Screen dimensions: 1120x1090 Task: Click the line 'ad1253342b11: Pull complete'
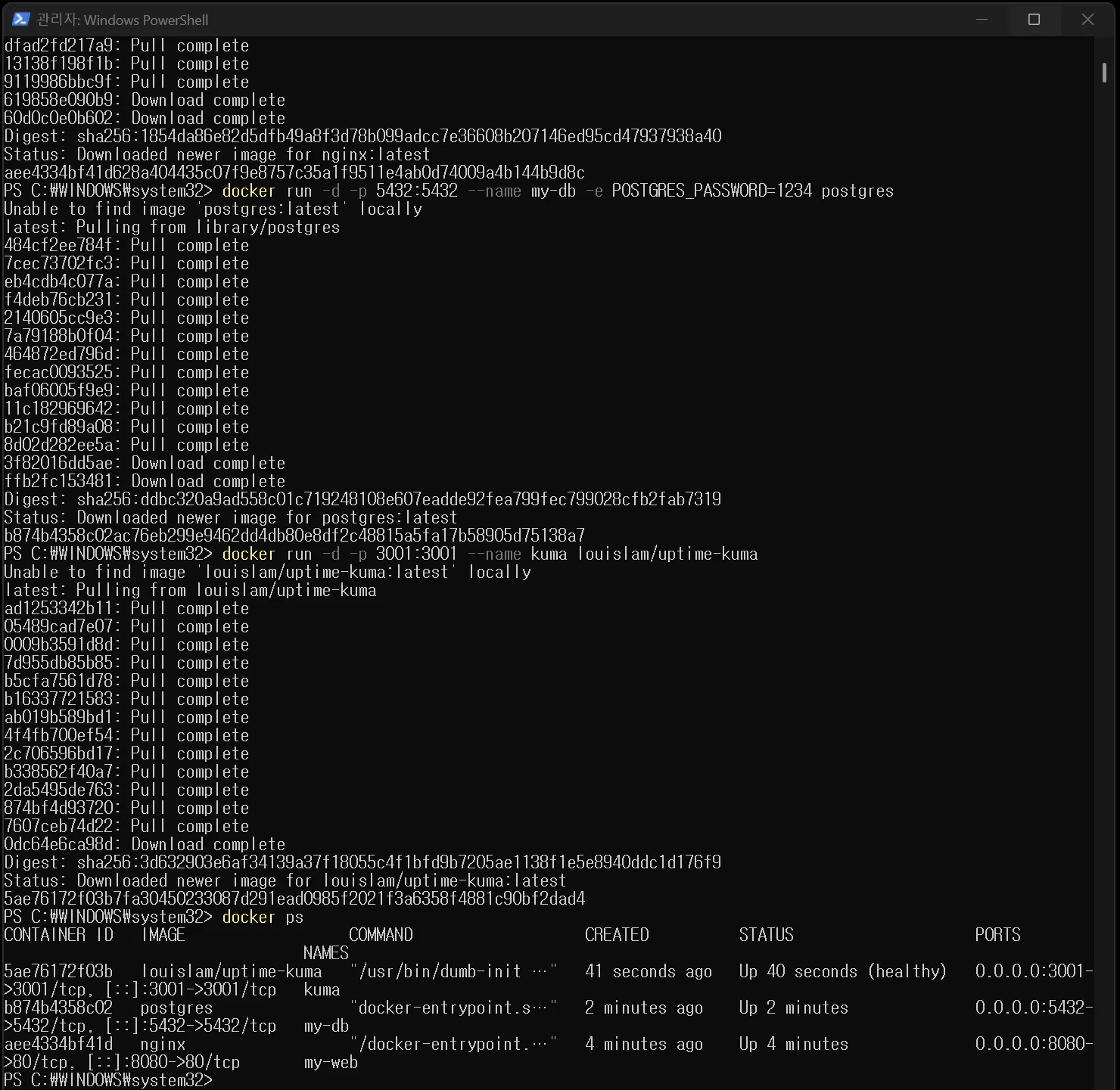[126, 608]
